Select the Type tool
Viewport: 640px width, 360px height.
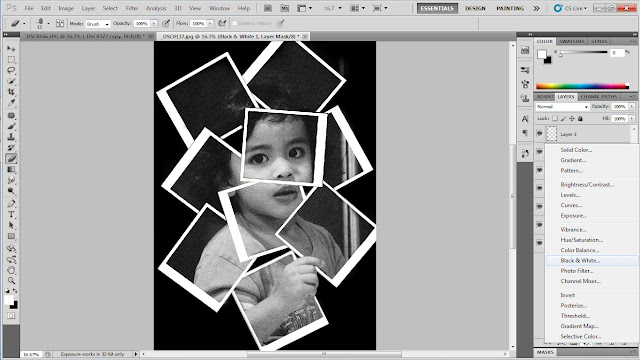pos(11,215)
